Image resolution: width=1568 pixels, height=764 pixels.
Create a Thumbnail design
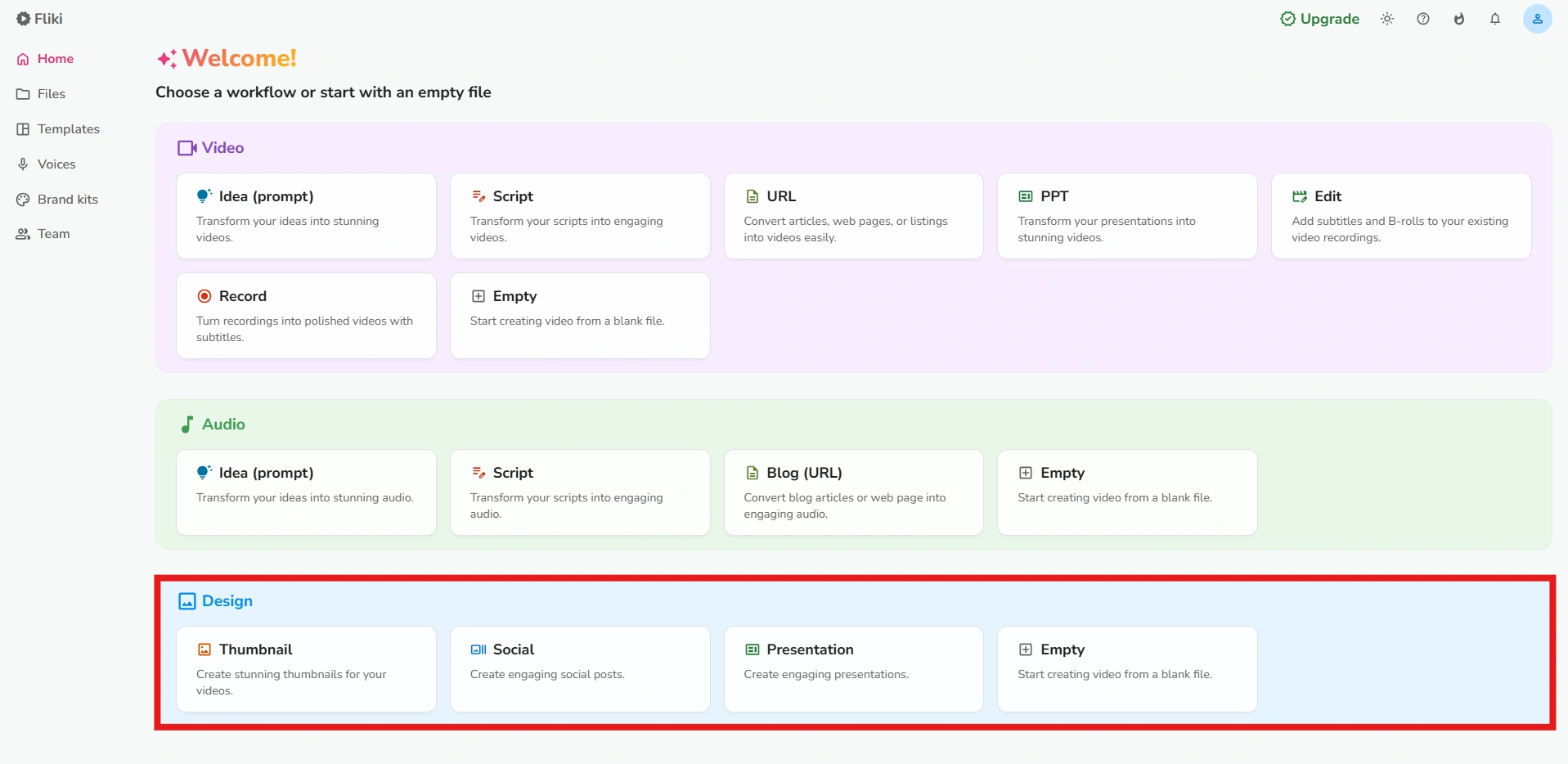click(306, 669)
